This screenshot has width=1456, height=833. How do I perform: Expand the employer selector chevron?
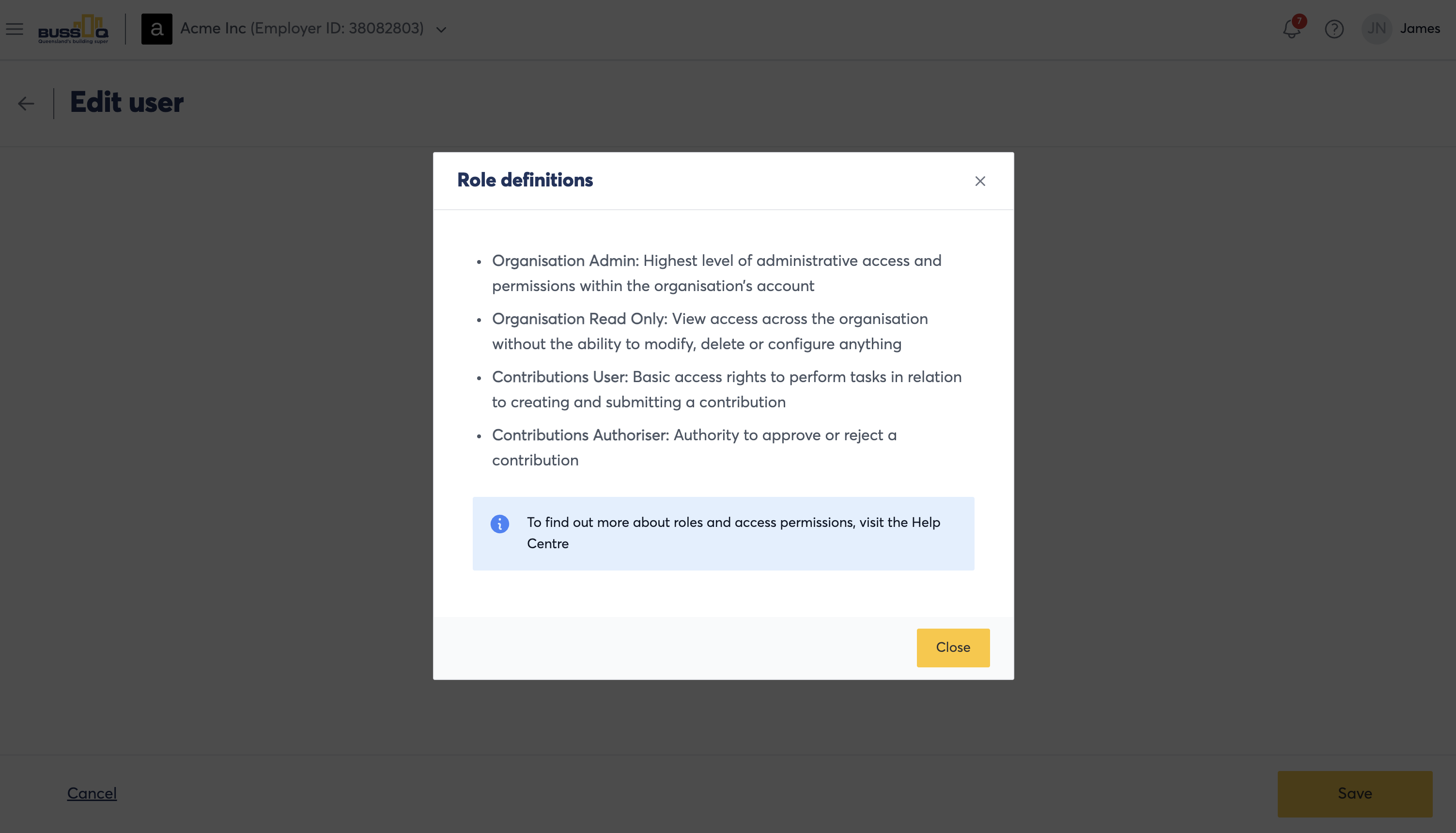point(441,30)
